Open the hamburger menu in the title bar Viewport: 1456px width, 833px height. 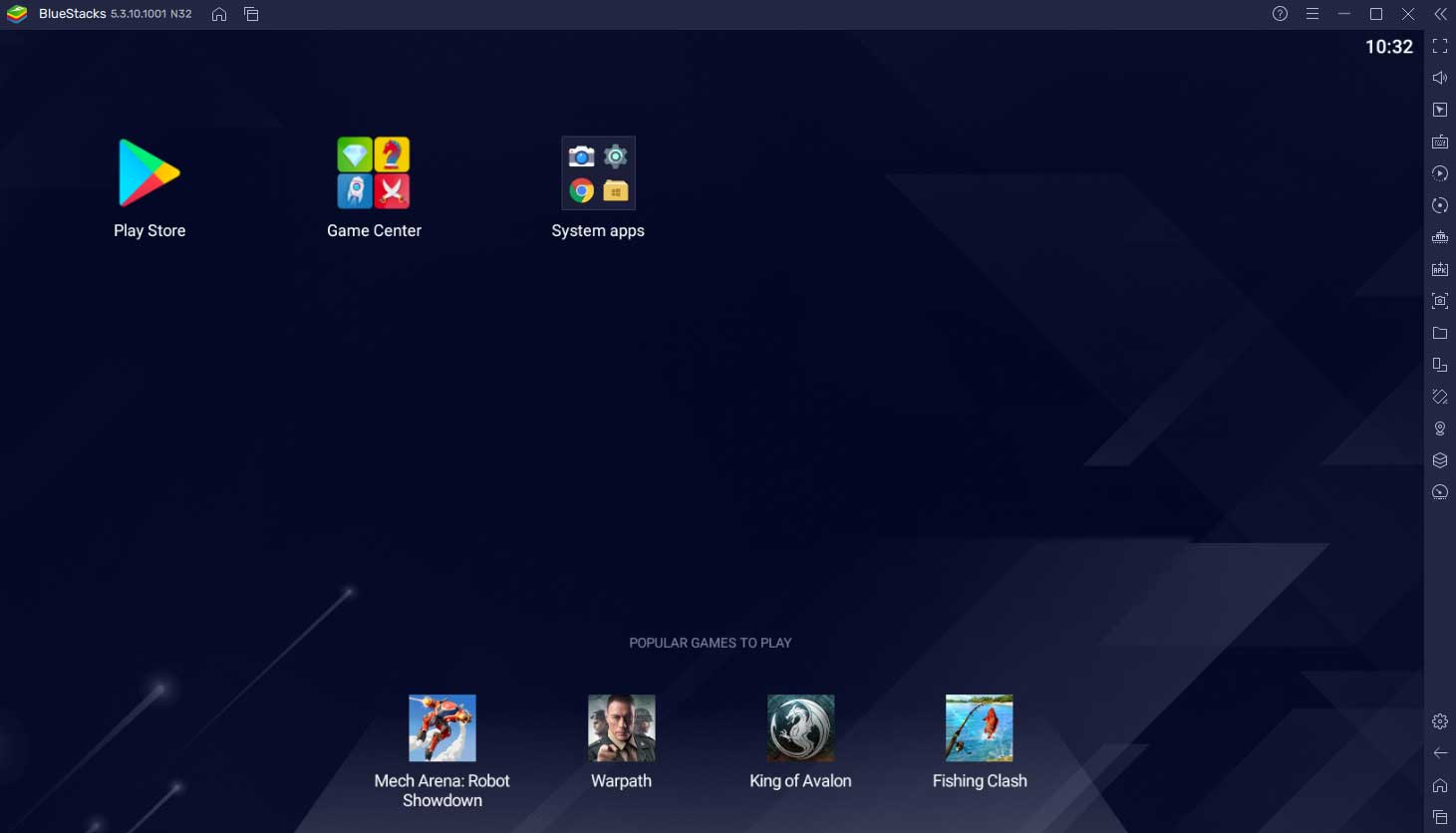(1312, 14)
